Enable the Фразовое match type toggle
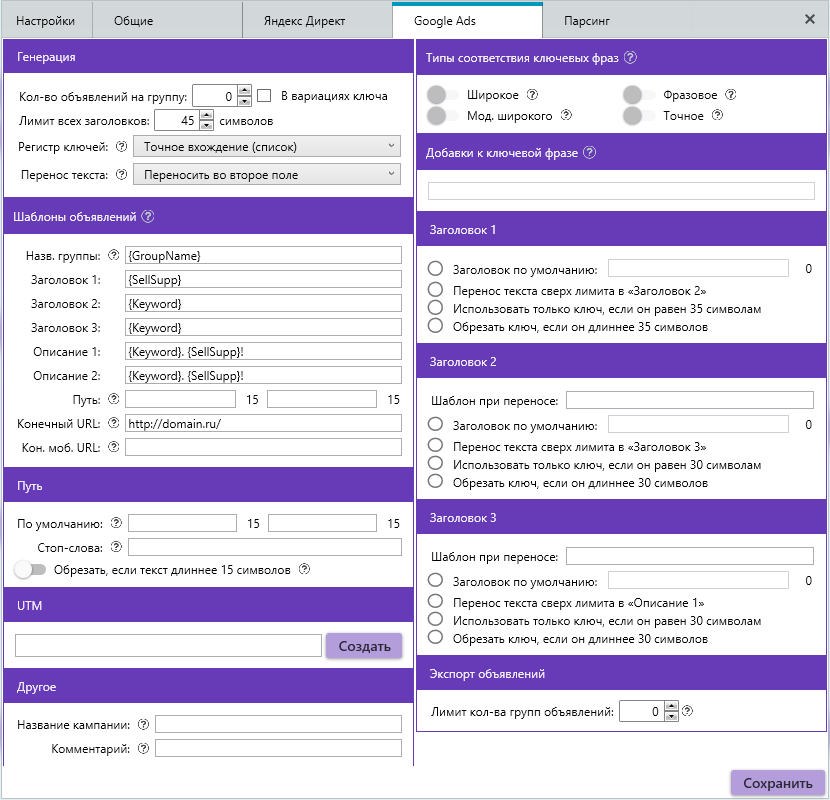 pyautogui.click(x=639, y=95)
